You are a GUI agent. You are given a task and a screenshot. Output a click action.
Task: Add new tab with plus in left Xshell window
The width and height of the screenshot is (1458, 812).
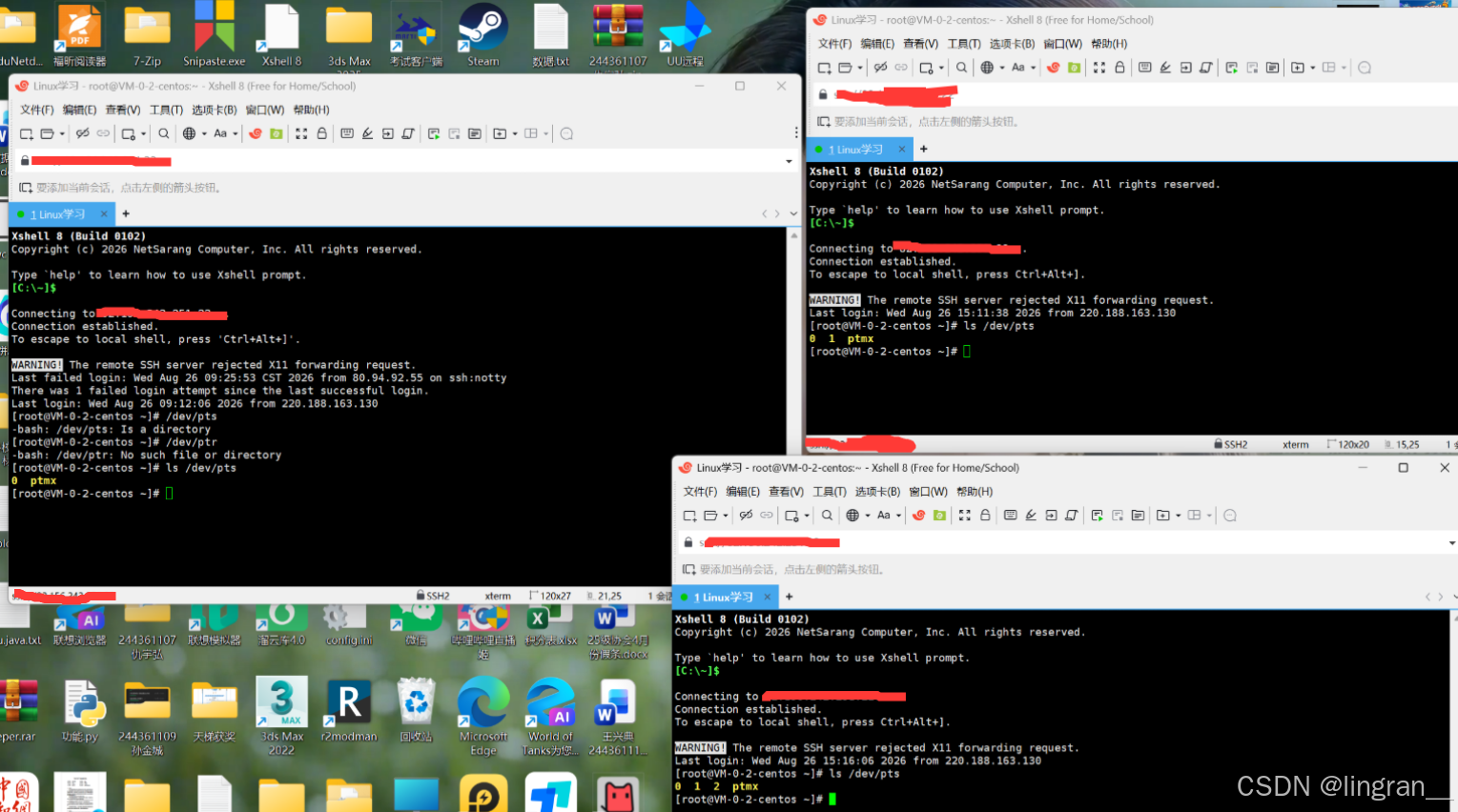coord(126,213)
